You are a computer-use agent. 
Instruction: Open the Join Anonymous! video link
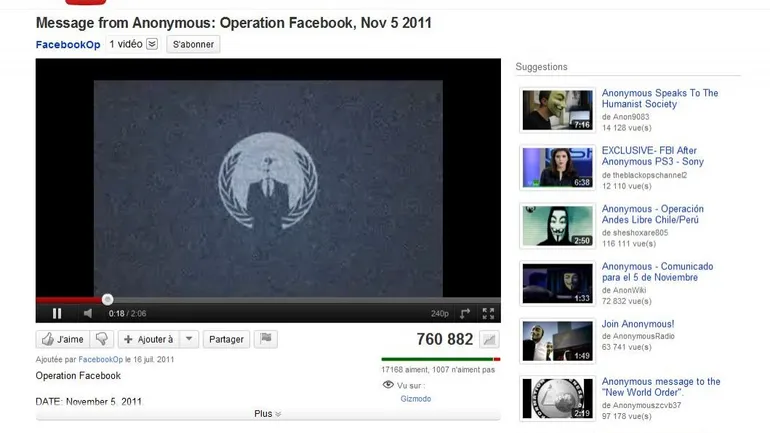coord(638,324)
